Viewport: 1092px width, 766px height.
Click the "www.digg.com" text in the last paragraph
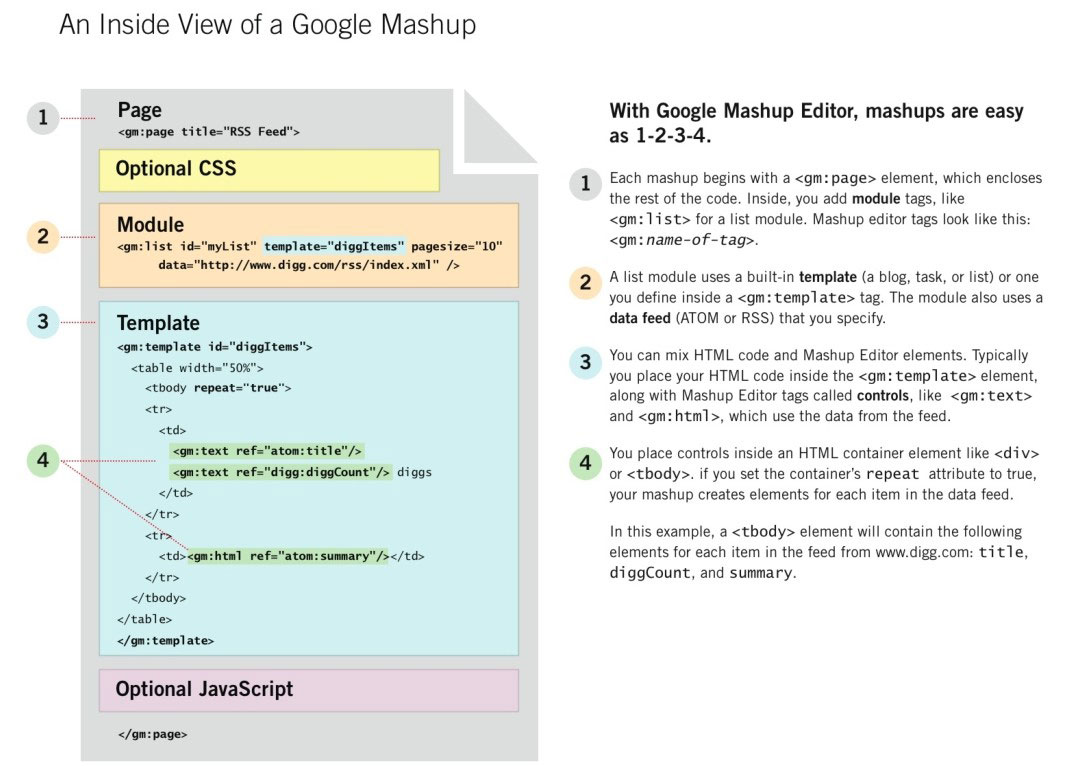[923, 552]
